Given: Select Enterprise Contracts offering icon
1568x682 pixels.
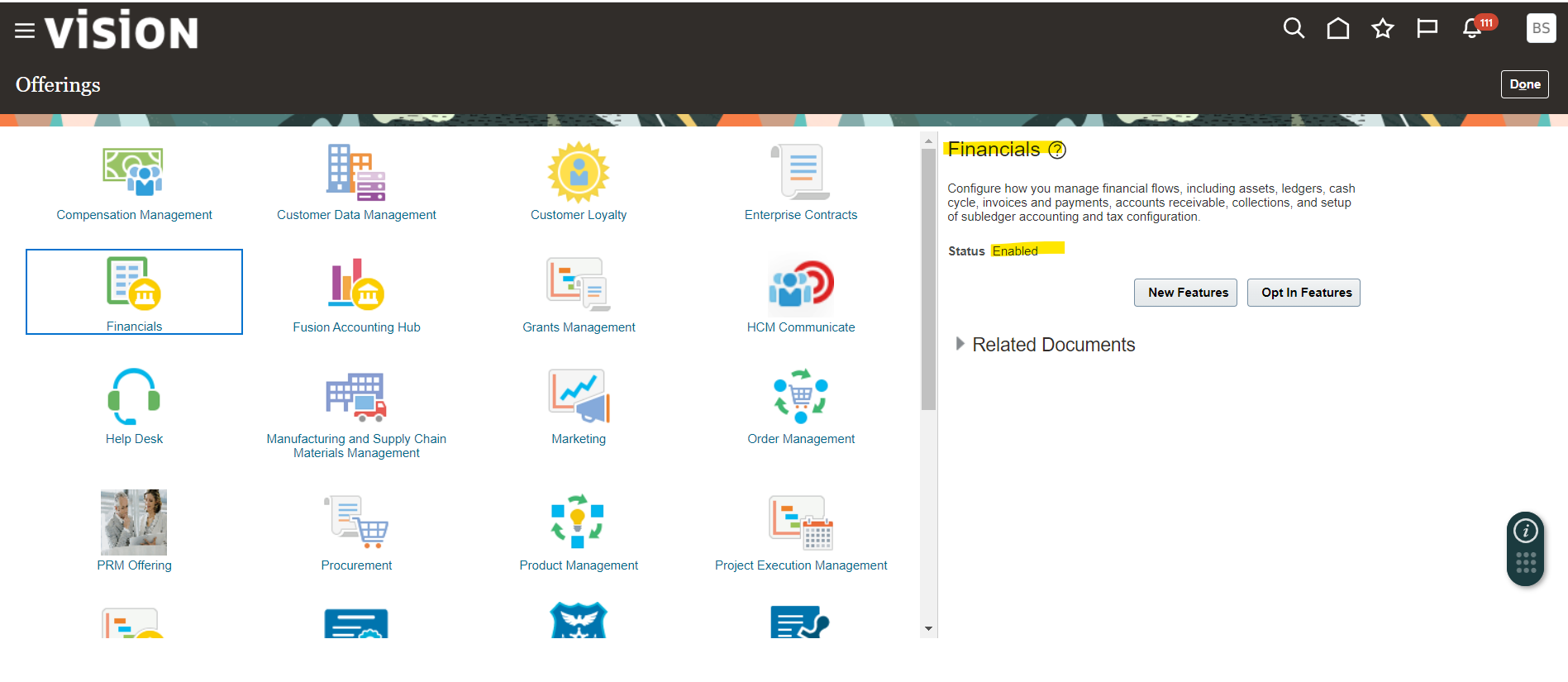Looking at the screenshot, I should [x=800, y=172].
